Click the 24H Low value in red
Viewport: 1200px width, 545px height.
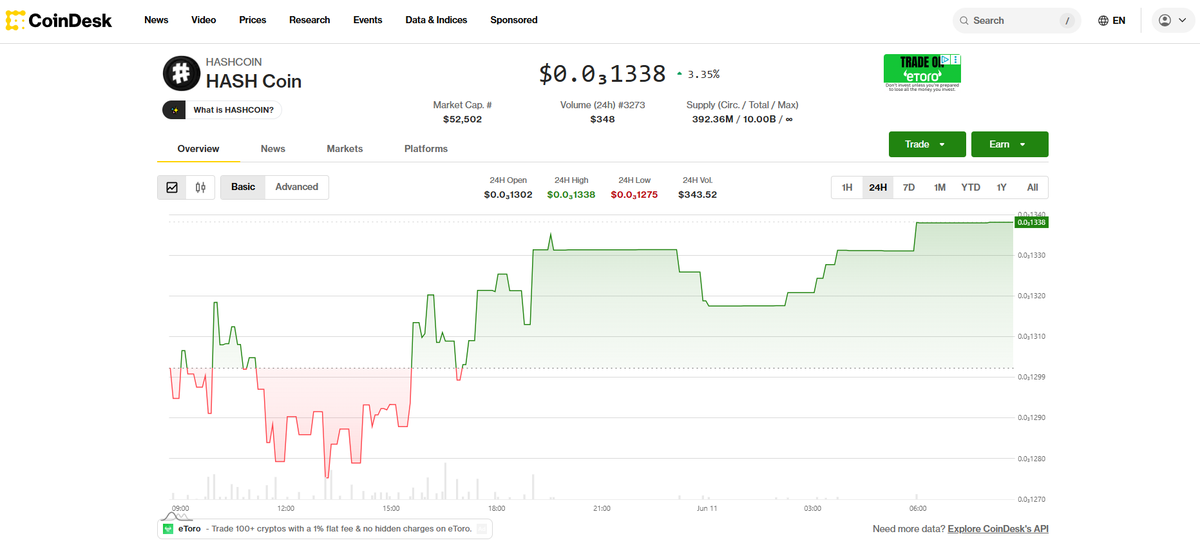634,194
